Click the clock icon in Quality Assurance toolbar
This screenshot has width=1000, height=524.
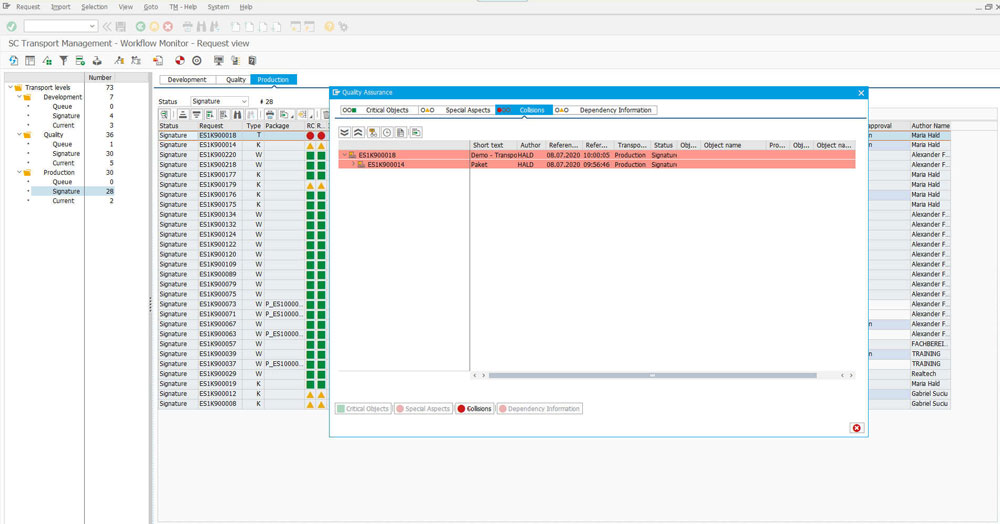tap(386, 133)
